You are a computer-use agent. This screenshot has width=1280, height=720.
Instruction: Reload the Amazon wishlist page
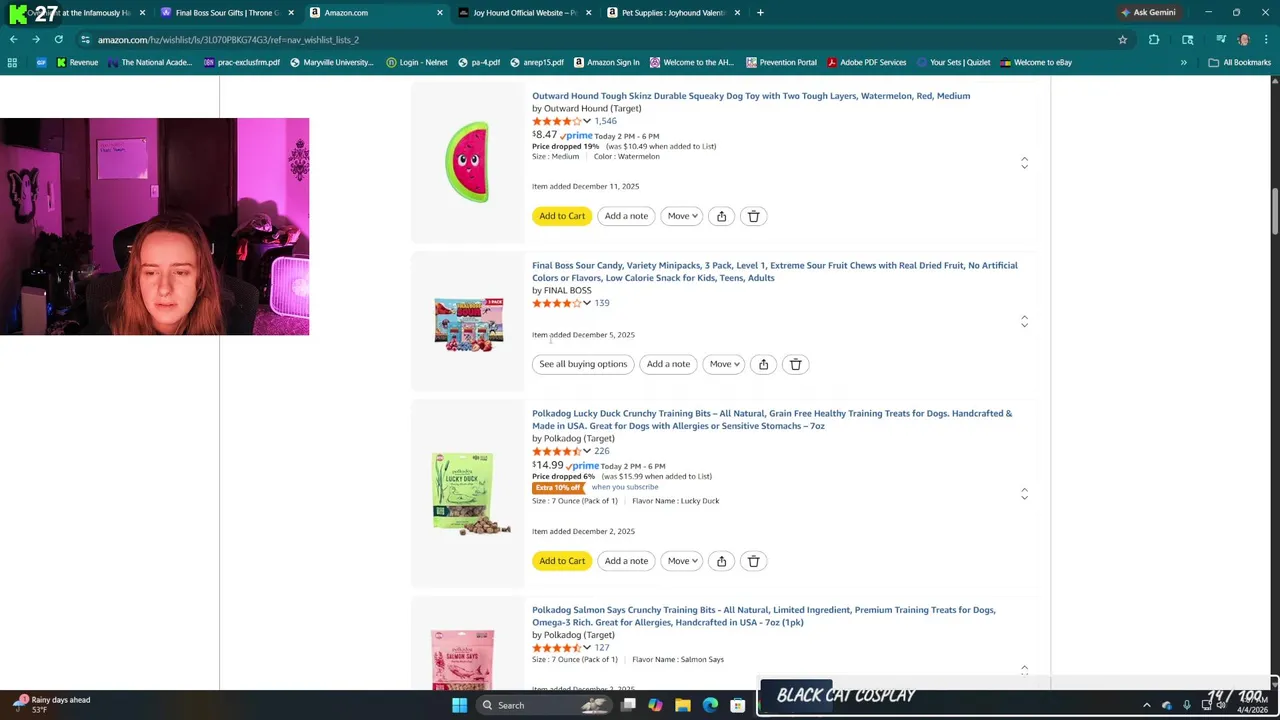pos(59,39)
